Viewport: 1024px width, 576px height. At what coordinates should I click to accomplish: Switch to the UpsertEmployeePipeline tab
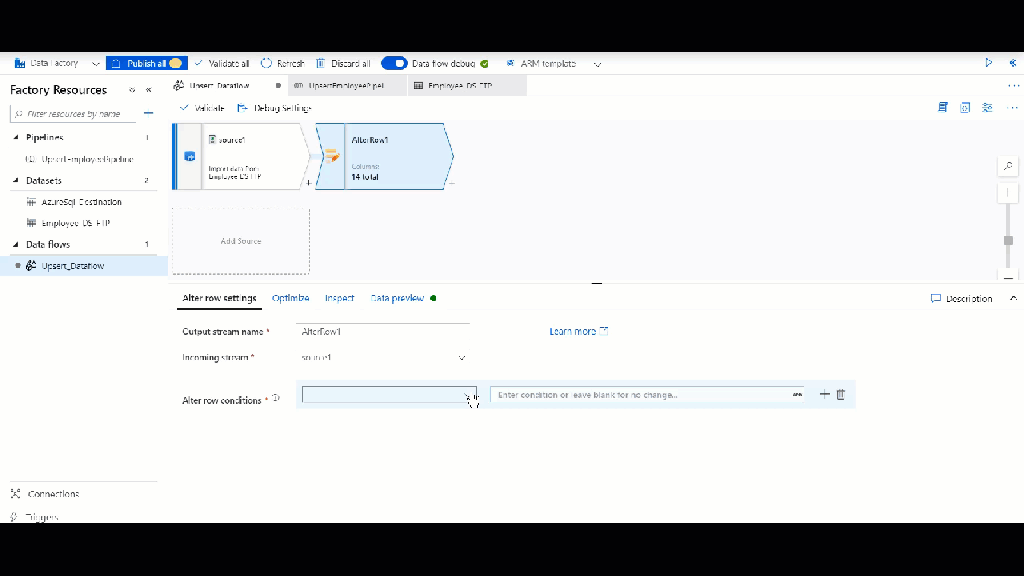[346, 86]
